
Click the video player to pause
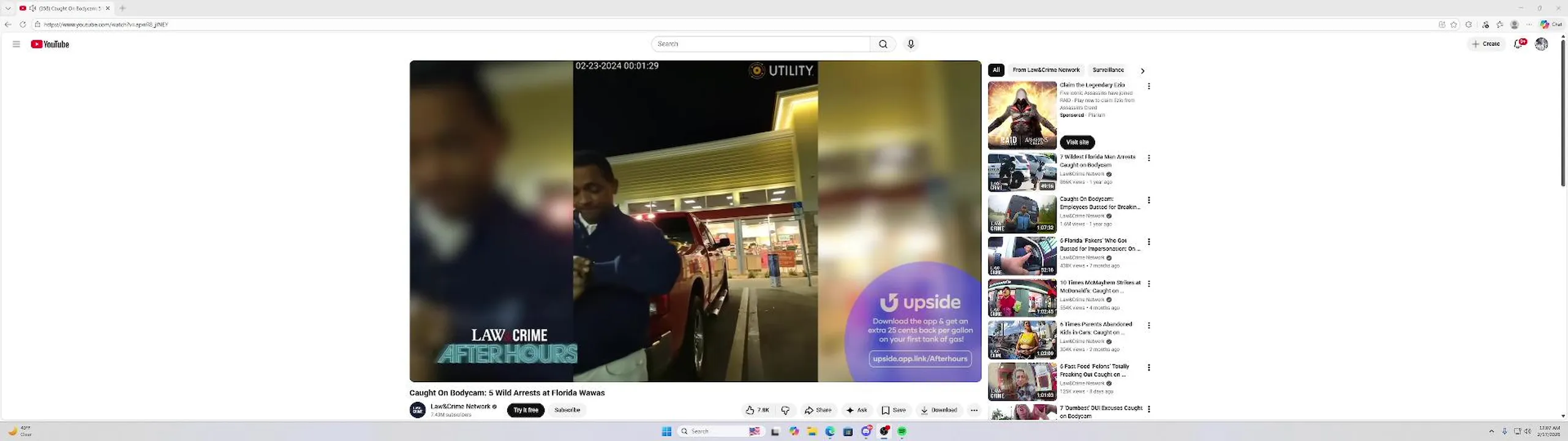(695, 221)
